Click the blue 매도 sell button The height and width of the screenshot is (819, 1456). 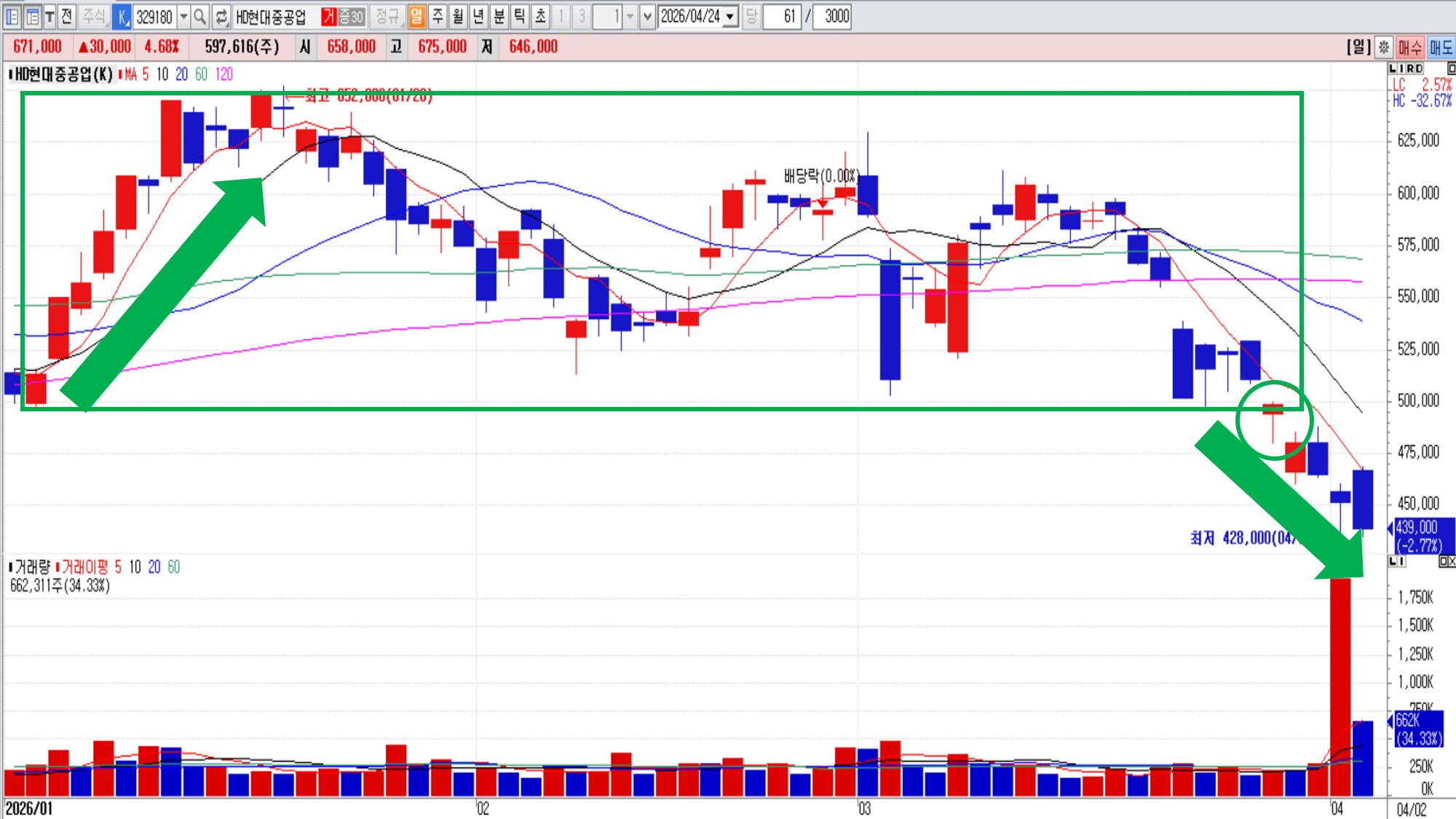[x=1441, y=47]
